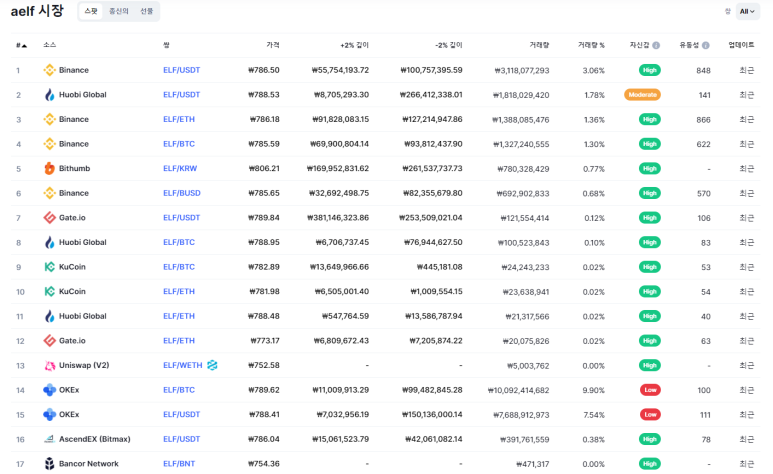Image resolution: width=773 pixels, height=474 pixels.
Task: Click the Bithumb logo icon
Action: click(49, 169)
